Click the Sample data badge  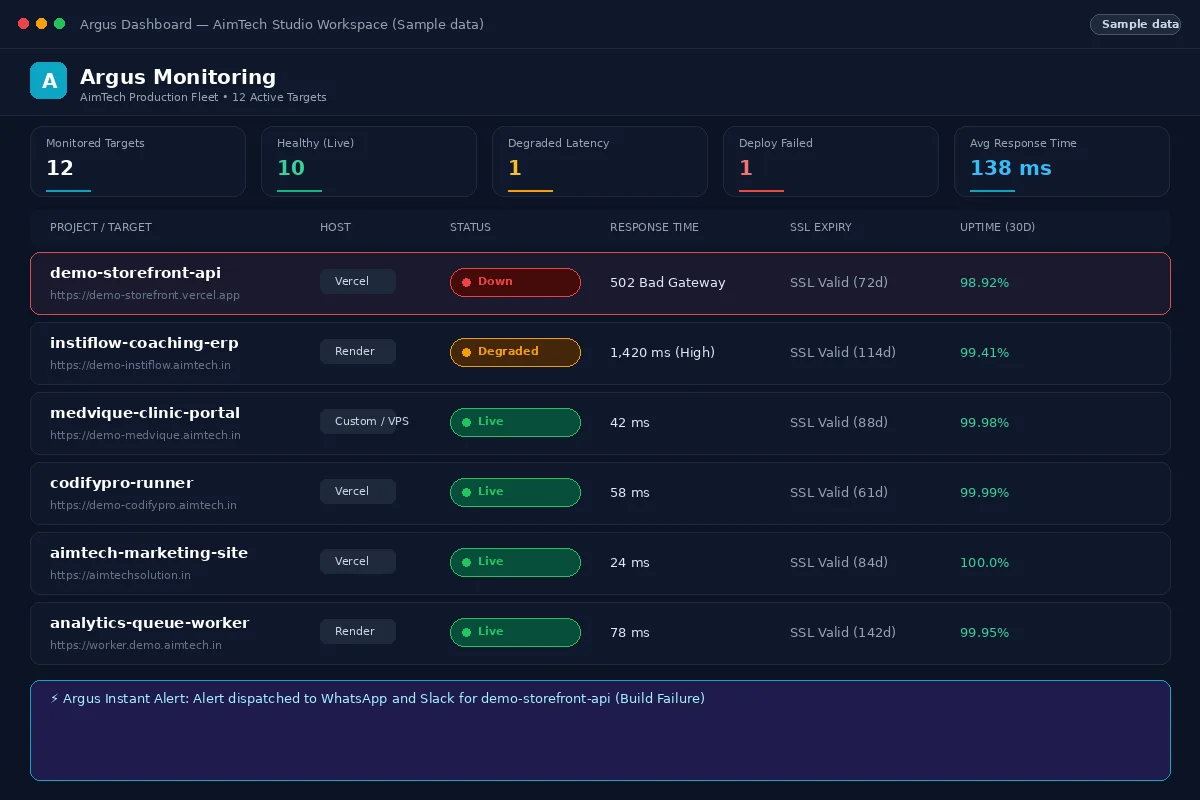tap(1135, 24)
